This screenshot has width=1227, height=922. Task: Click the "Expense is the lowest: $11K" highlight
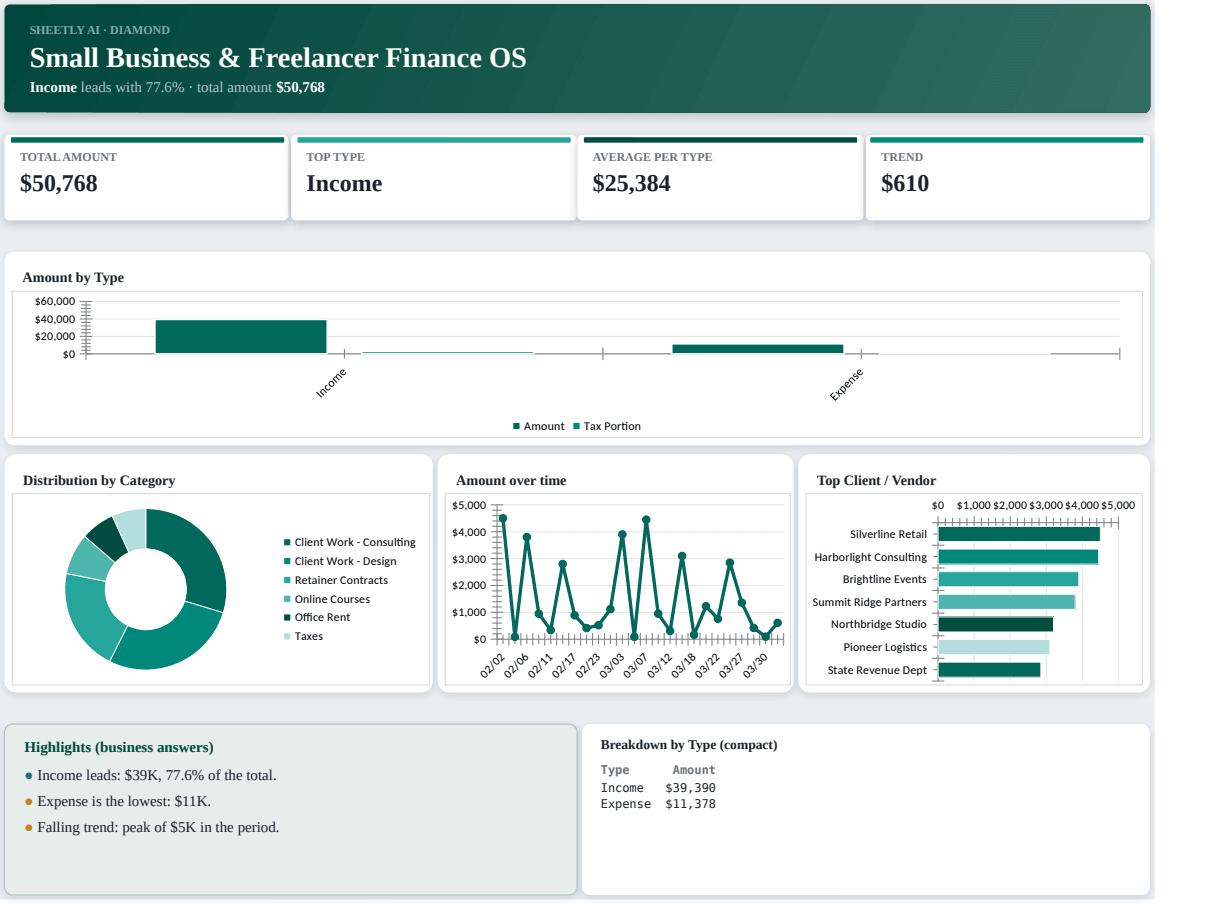click(x=124, y=801)
